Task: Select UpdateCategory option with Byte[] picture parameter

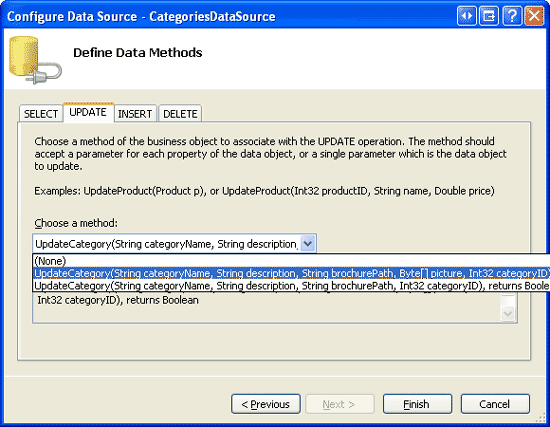Action: (291, 273)
